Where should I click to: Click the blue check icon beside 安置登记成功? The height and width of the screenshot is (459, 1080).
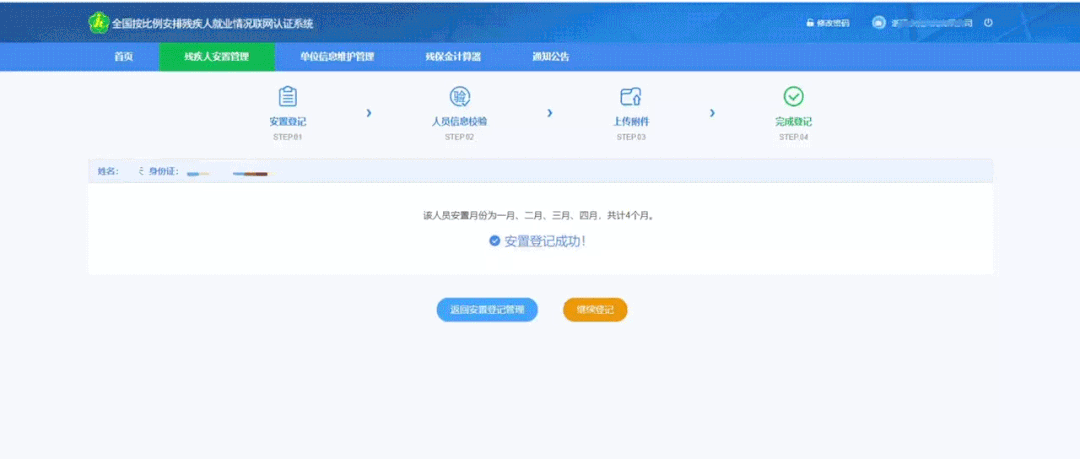[x=494, y=241]
